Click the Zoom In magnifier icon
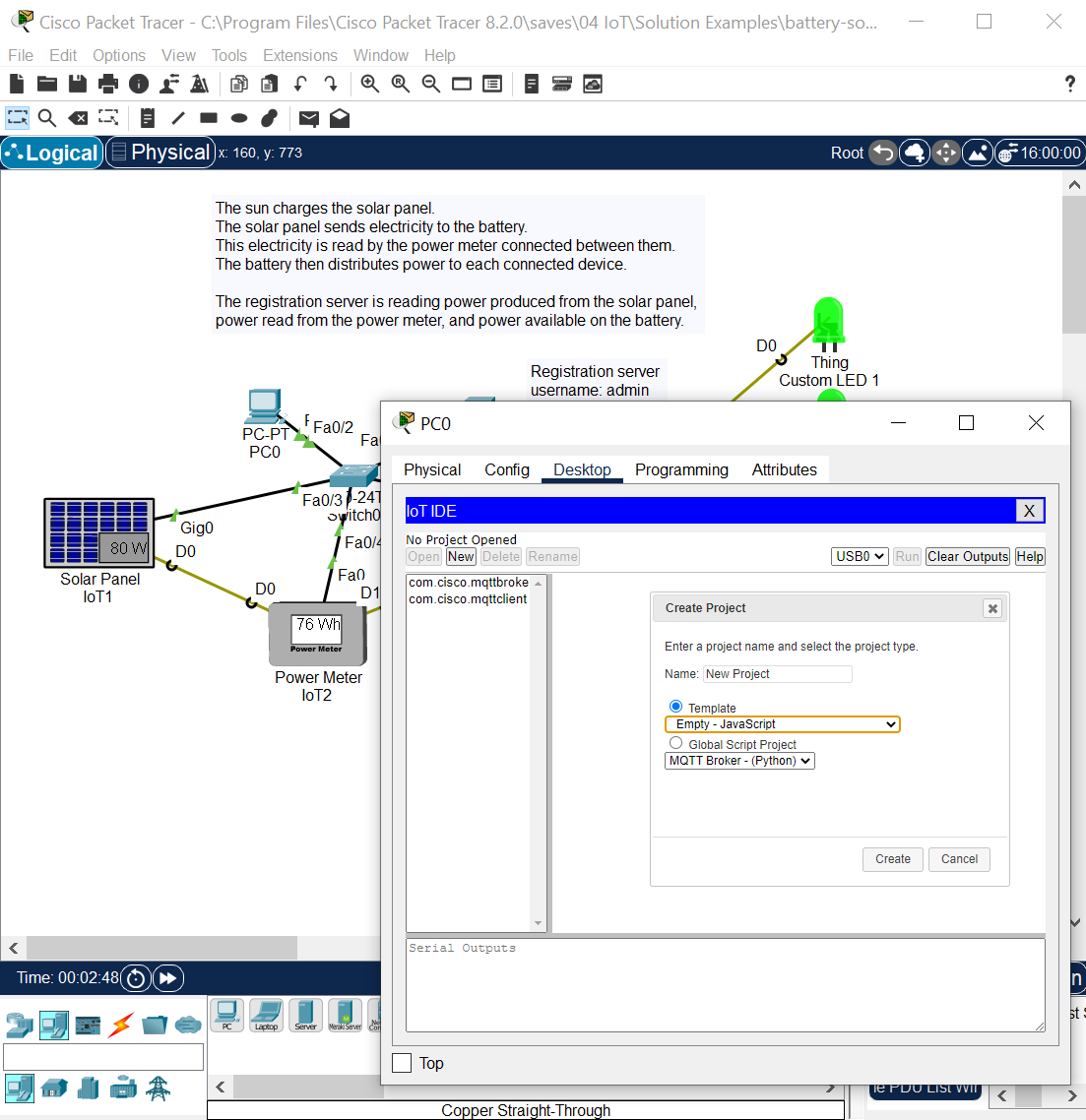Screen dimensions: 1086x1120 point(369,84)
